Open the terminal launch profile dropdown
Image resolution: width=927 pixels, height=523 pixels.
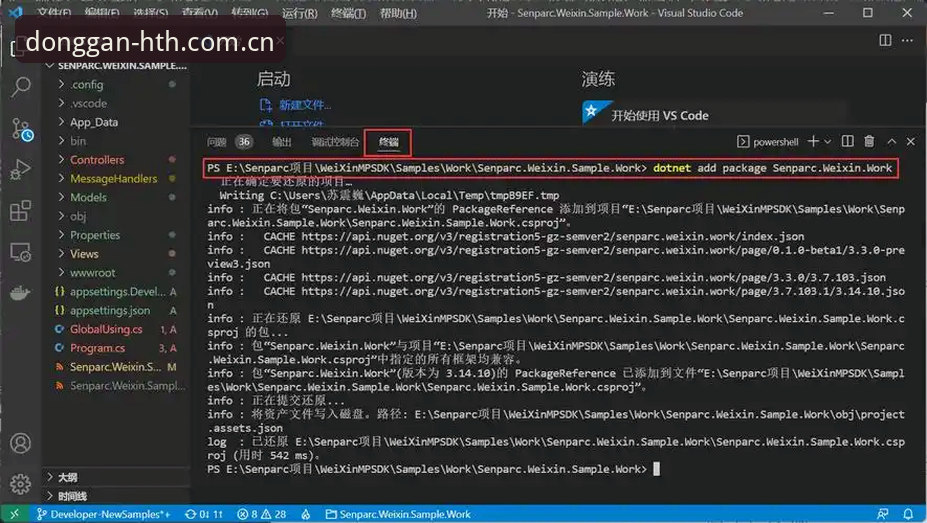click(828, 142)
